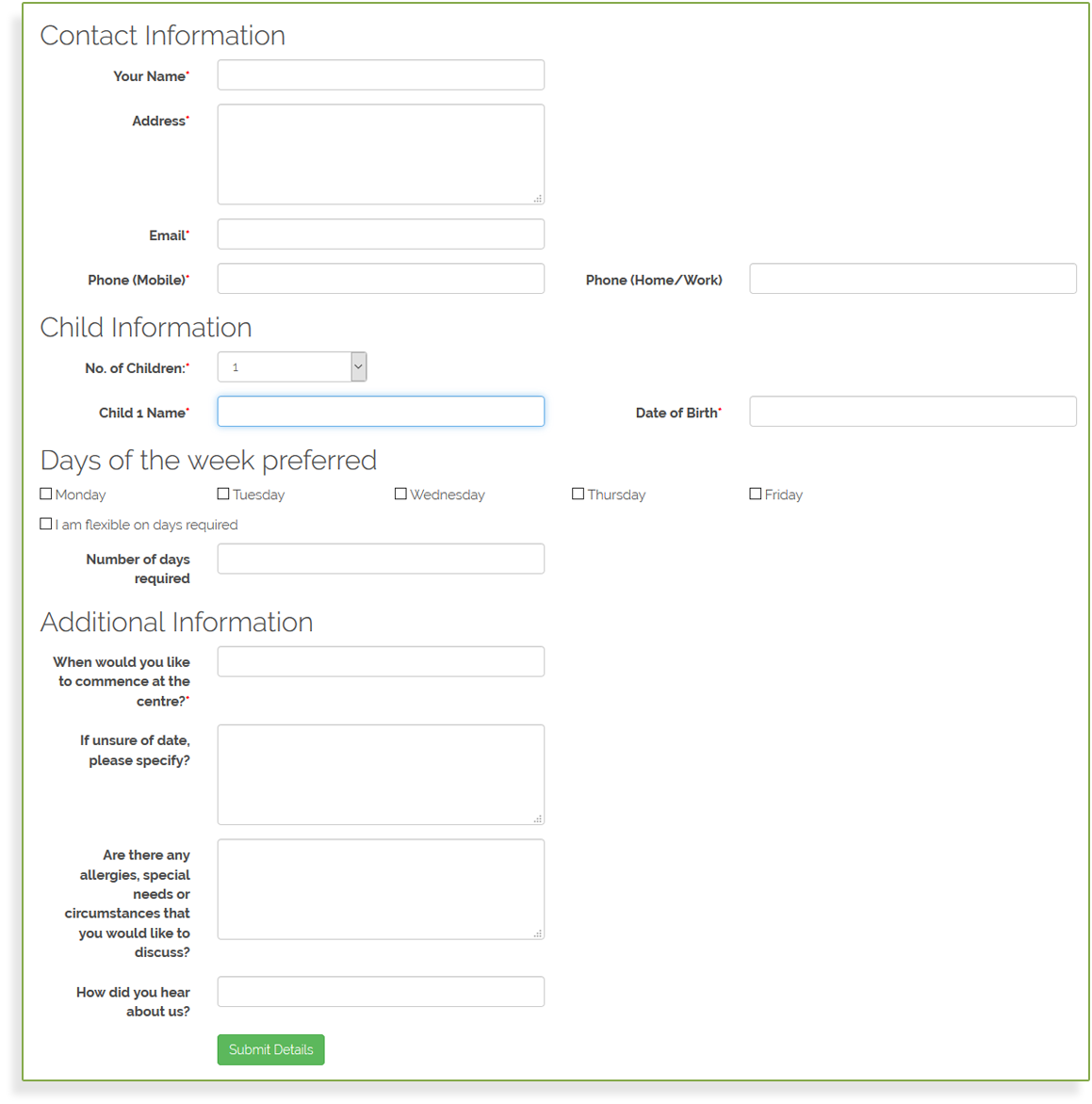Viewport: 1092px width, 1104px height.
Task: Click into the Email field
Action: (x=381, y=235)
